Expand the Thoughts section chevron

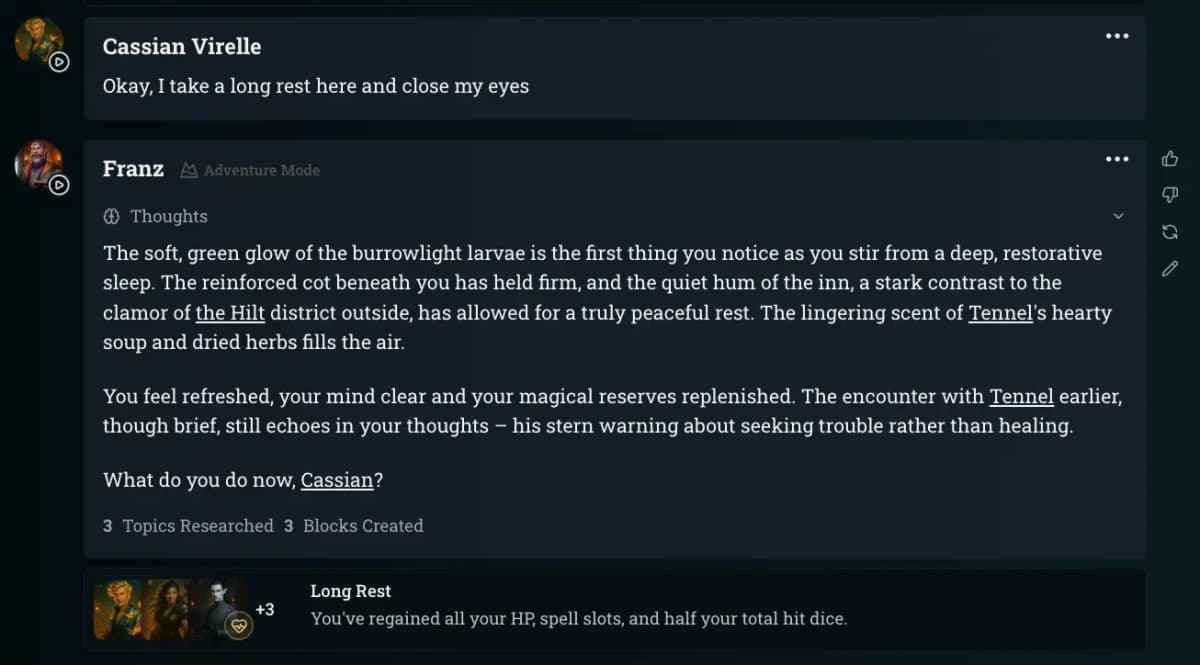point(1118,216)
